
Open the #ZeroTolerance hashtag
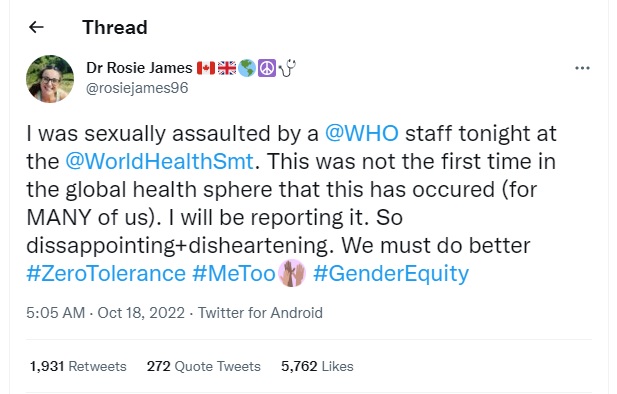(106, 273)
